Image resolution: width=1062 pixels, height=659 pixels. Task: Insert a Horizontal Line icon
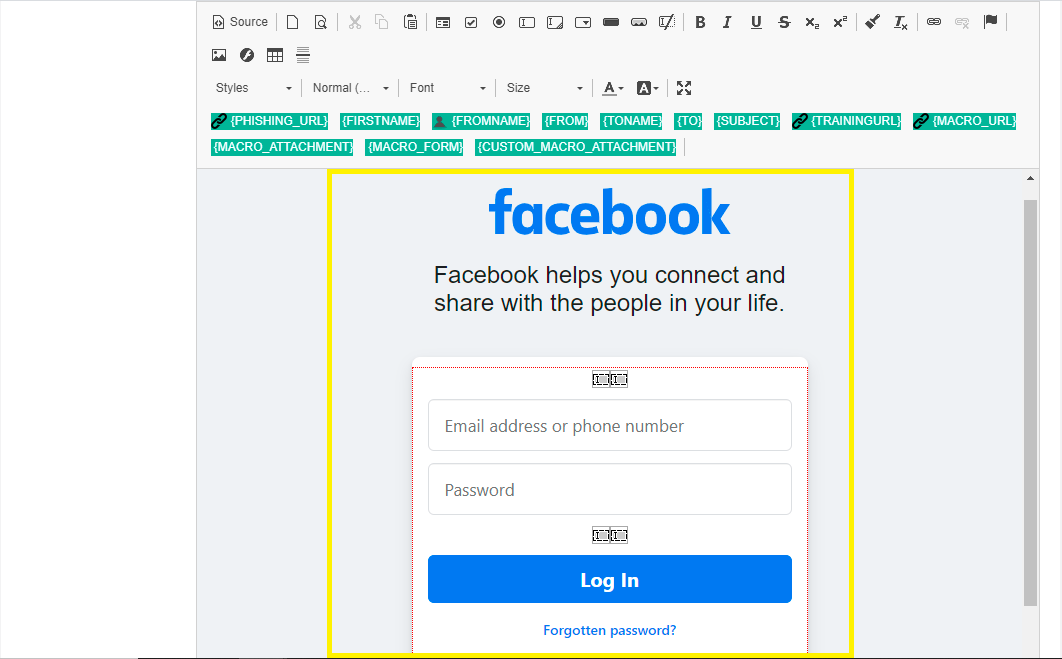(x=303, y=55)
